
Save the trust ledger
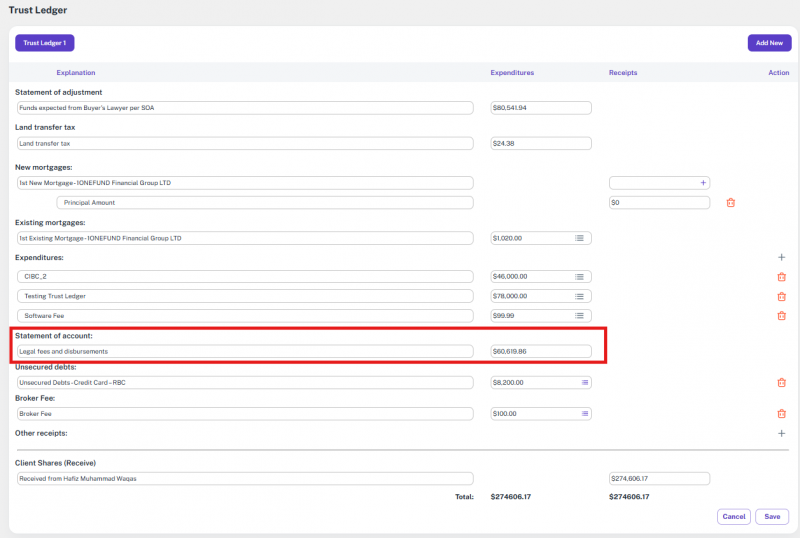[772, 517]
